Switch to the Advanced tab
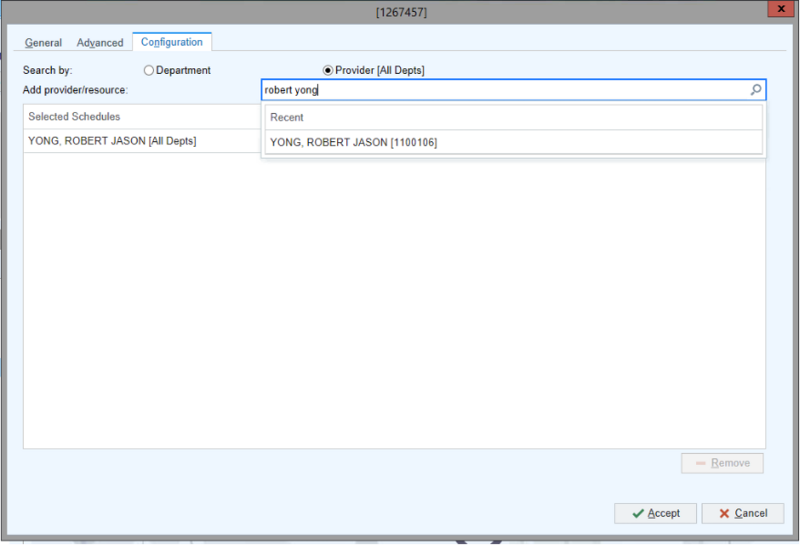This screenshot has height=545, width=800. point(100,43)
